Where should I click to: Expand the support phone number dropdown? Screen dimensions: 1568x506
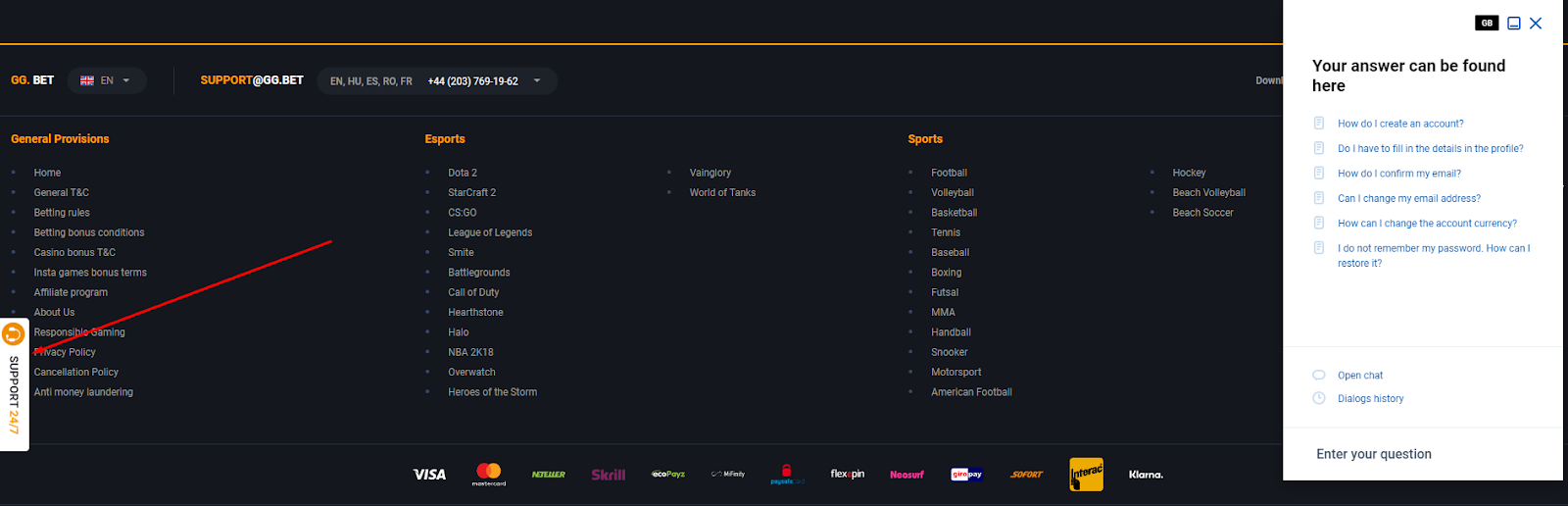pos(537,80)
